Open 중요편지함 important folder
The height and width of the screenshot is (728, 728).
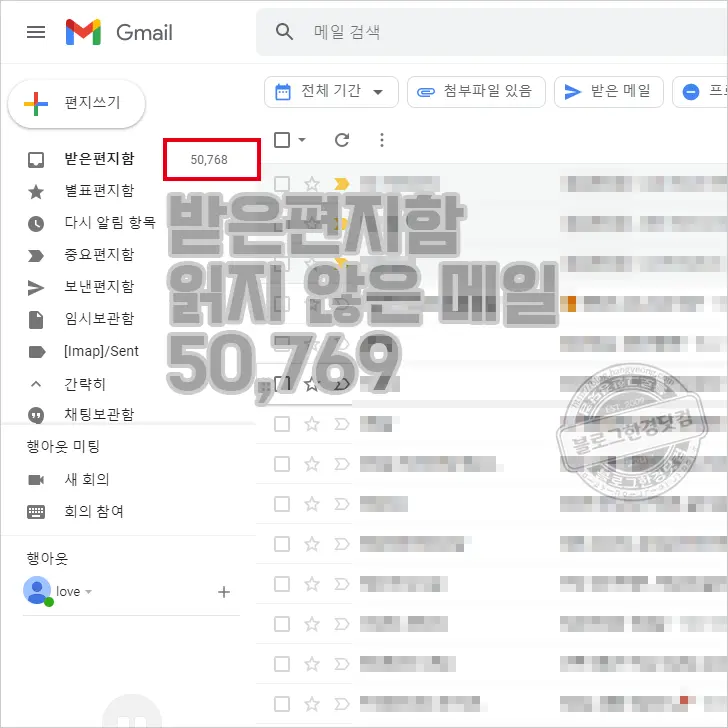98,254
